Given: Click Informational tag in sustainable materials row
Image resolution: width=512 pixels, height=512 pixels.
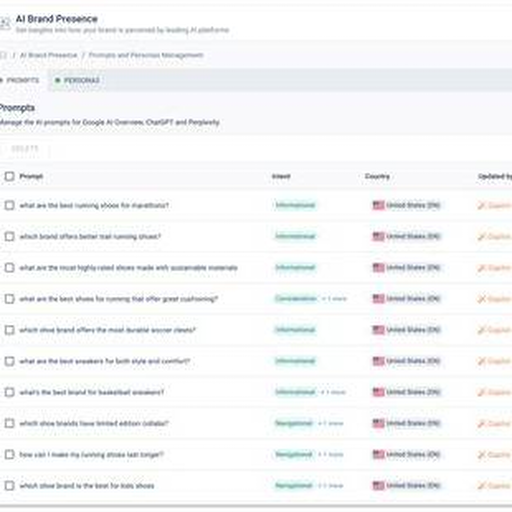Looking at the screenshot, I should 295,267.
